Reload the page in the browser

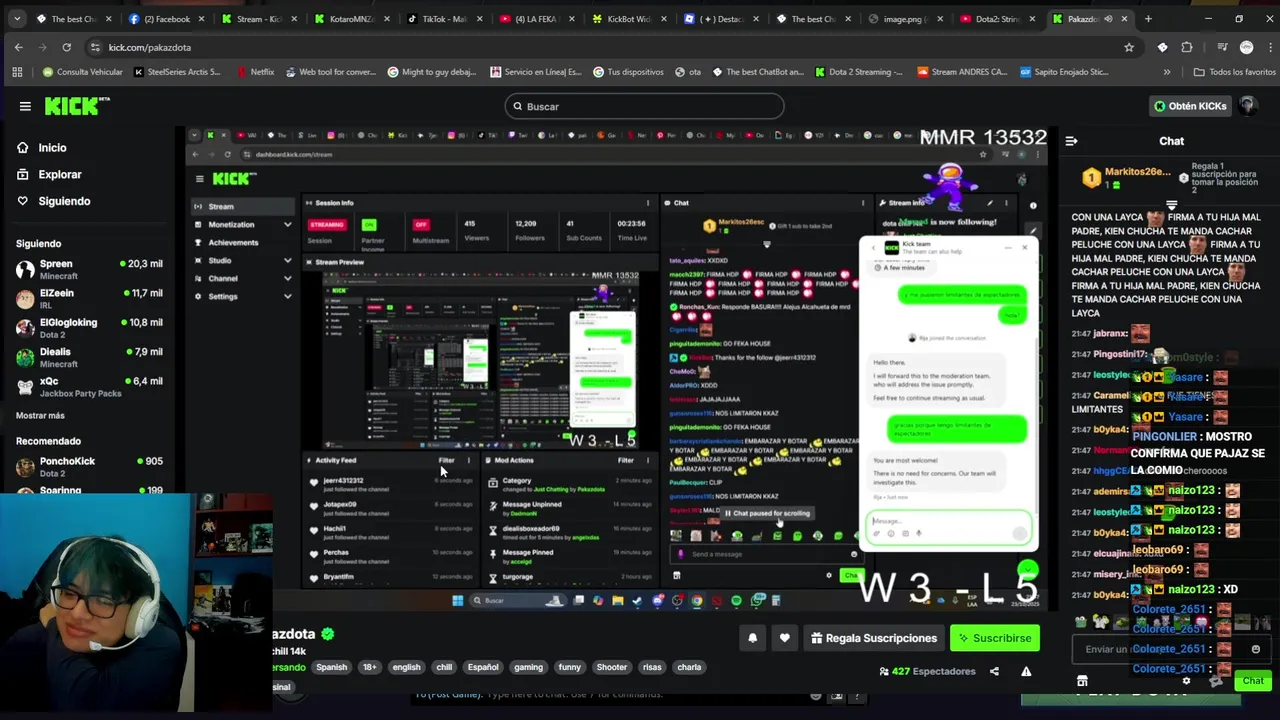[67, 47]
